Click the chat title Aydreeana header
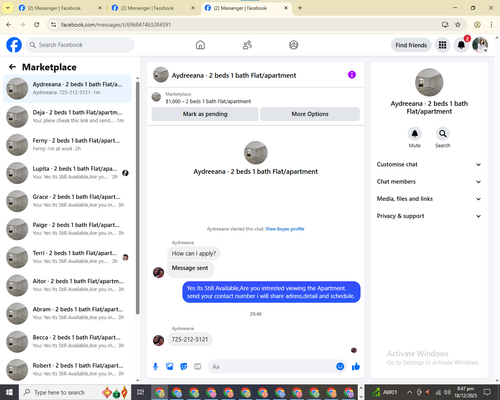The height and width of the screenshot is (400, 500). (x=234, y=75)
